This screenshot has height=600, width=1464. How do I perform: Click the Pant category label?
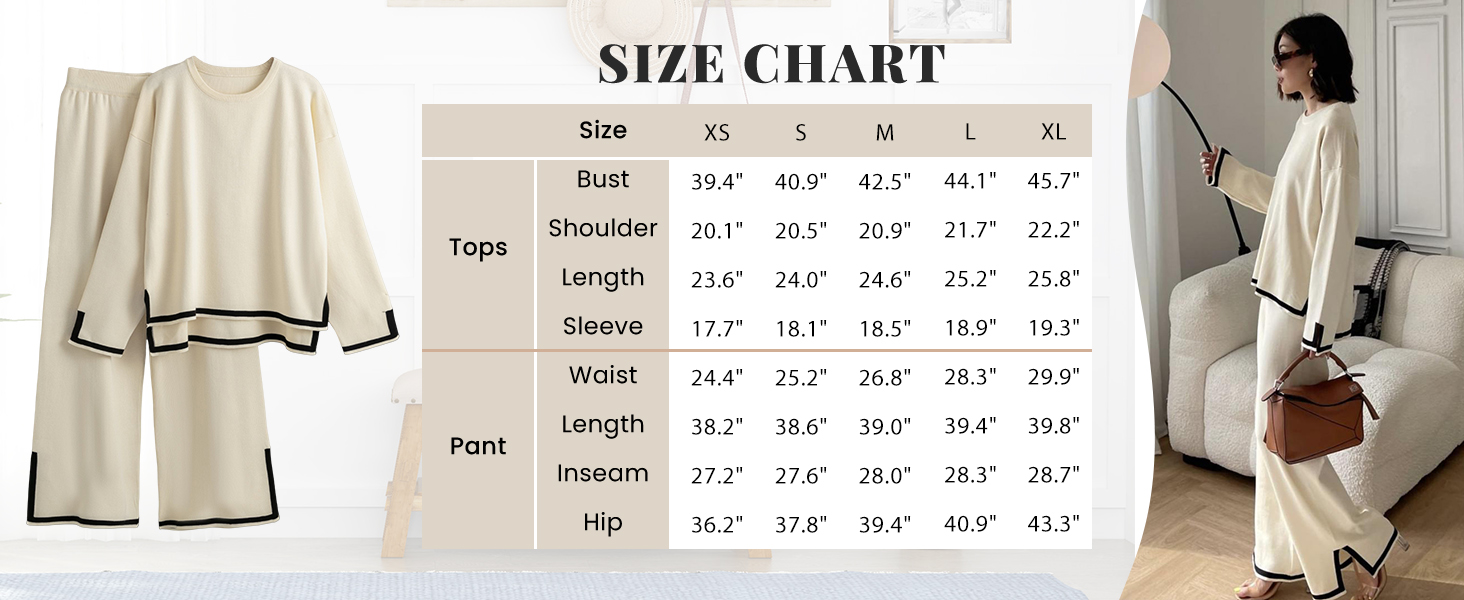click(478, 446)
